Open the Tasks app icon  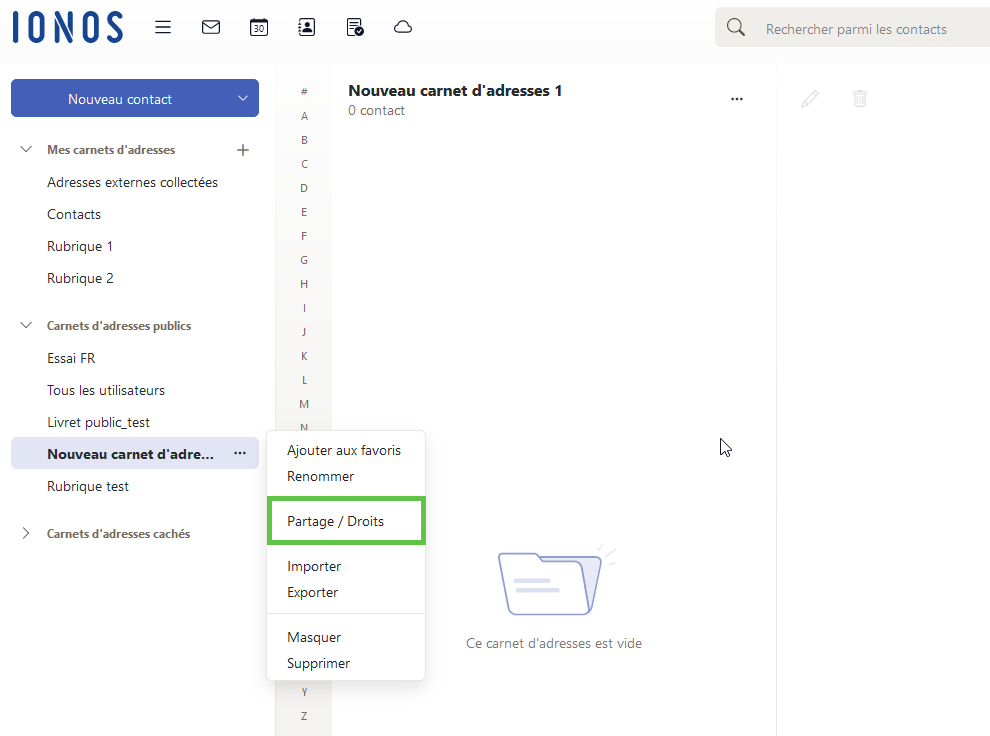tap(355, 27)
